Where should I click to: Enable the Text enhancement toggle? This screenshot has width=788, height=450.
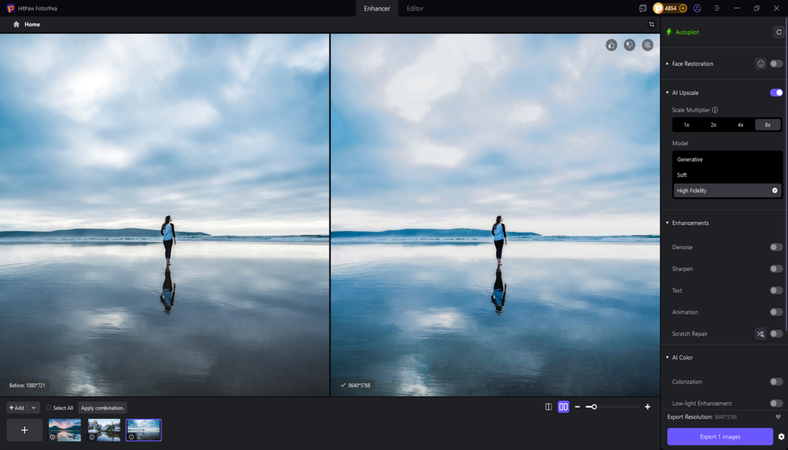pos(776,291)
